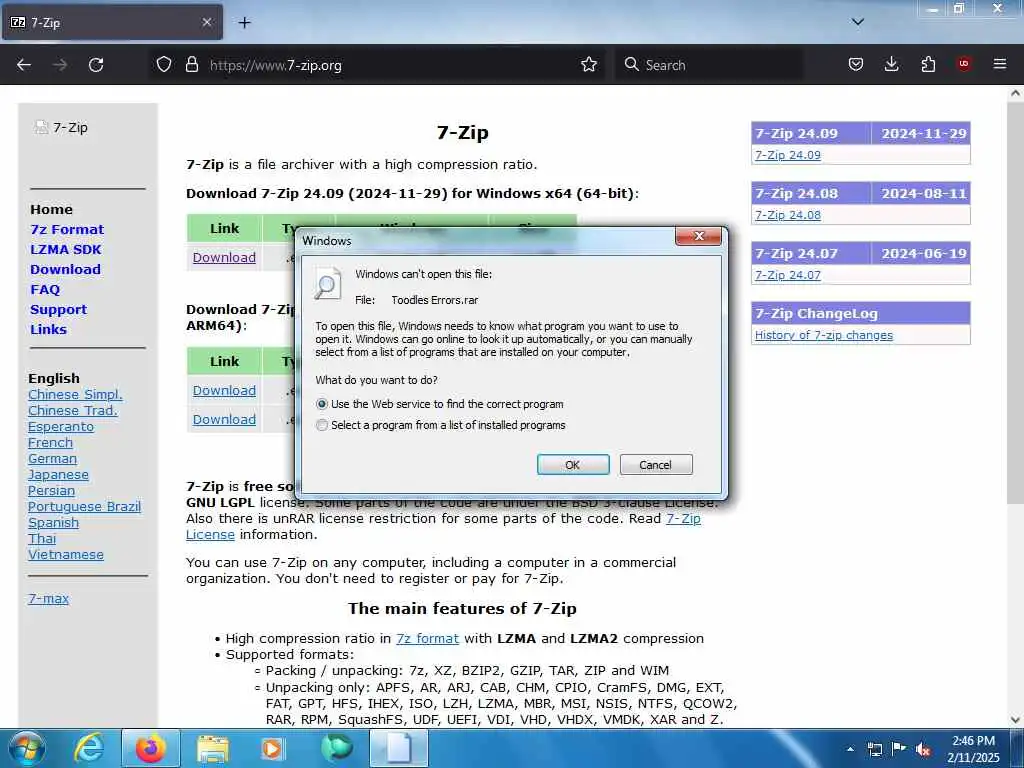The image size is (1024, 768).
Task: Click the muted speaker volume tray icon
Action: pyautogui.click(x=923, y=749)
